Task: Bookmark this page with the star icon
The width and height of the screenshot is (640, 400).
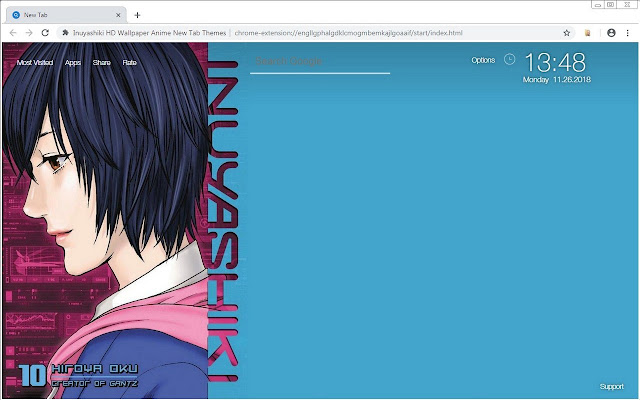Action: [x=567, y=33]
